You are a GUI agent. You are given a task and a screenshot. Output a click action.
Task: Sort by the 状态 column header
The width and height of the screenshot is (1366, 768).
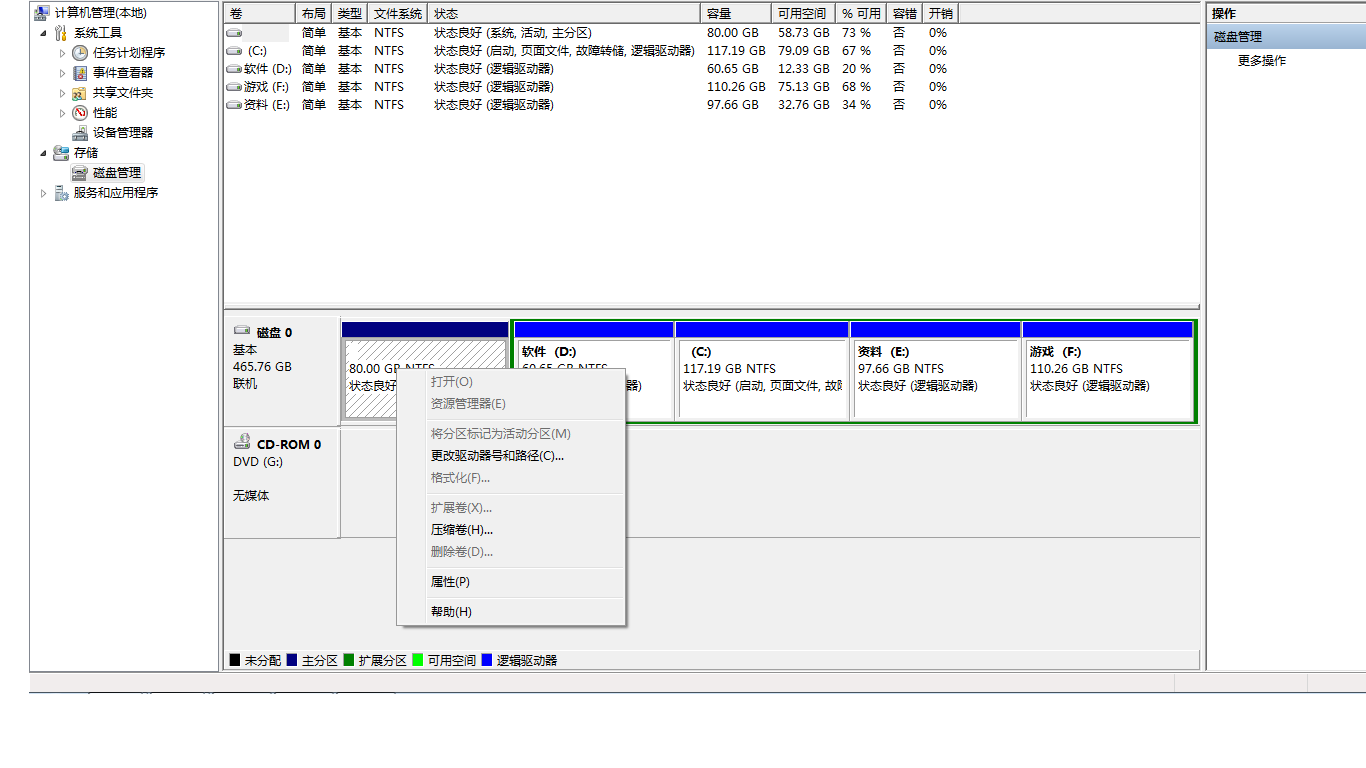[x=565, y=14]
